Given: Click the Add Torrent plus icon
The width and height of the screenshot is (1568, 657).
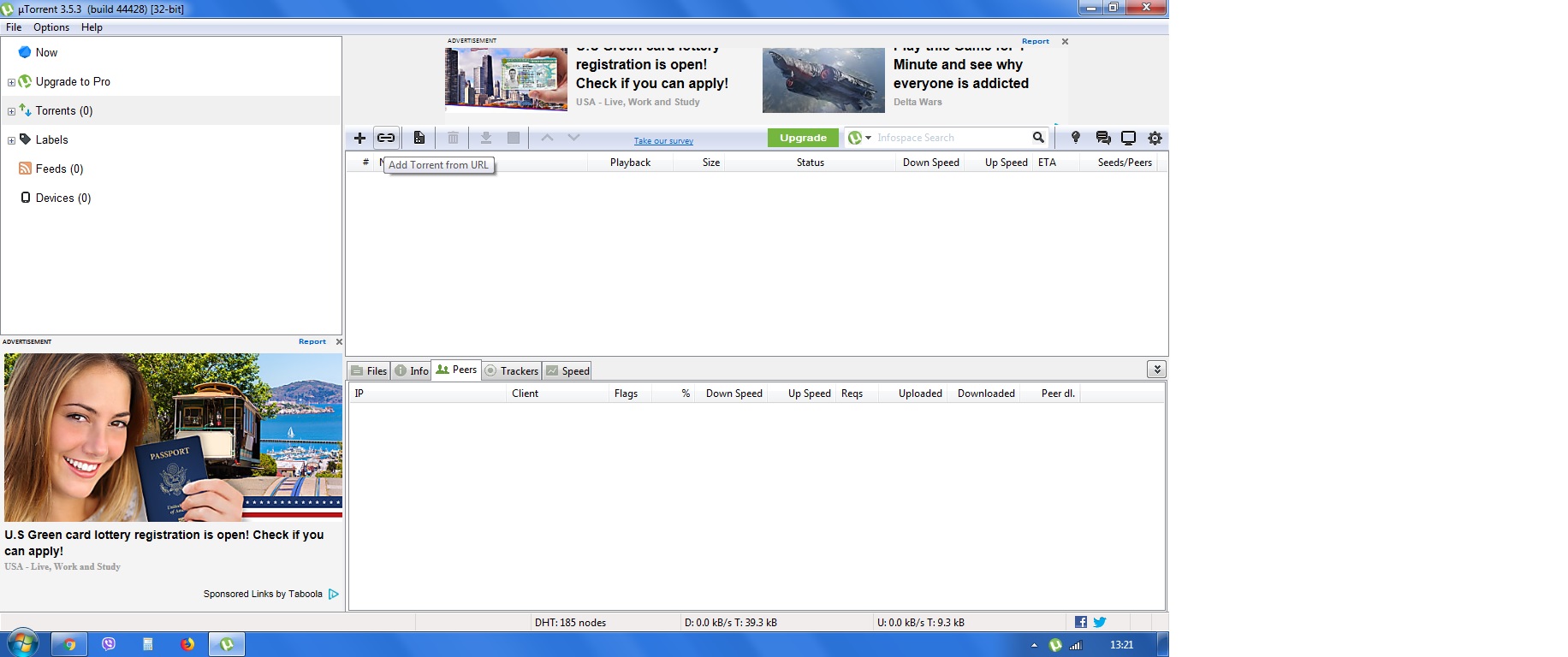Looking at the screenshot, I should [x=359, y=138].
